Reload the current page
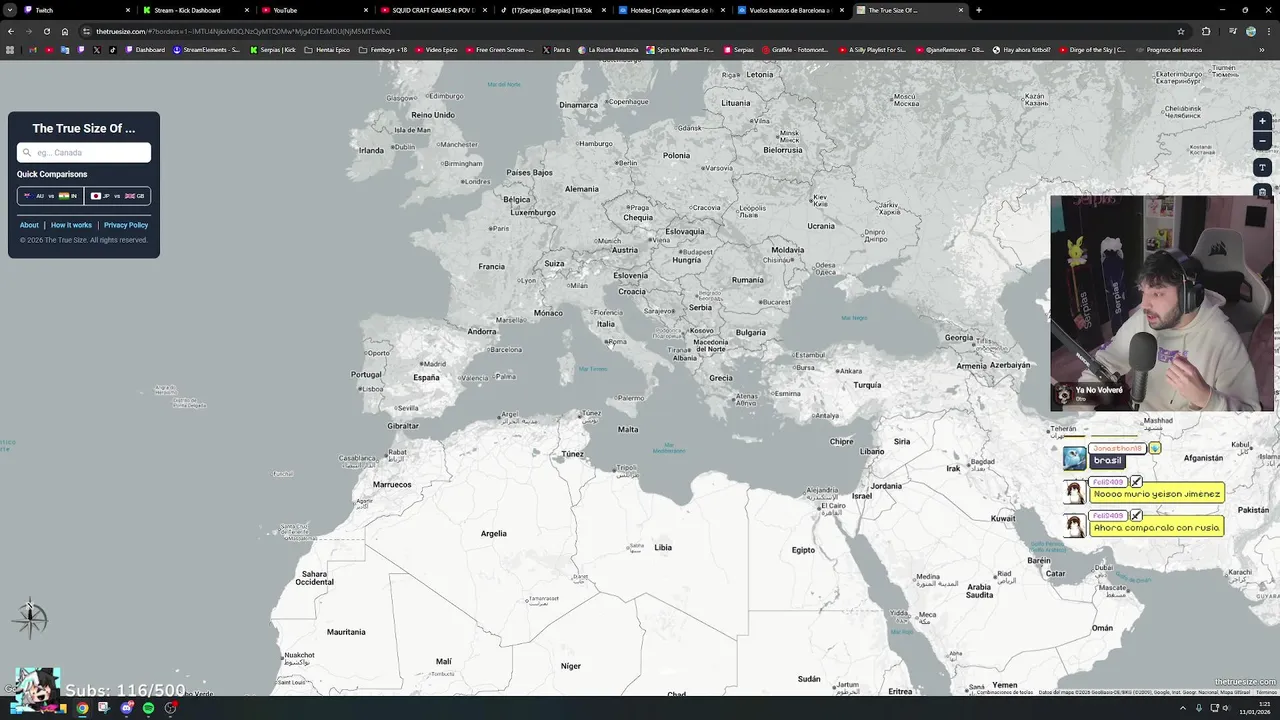Screen dimensions: 1280x720 (x=47, y=31)
